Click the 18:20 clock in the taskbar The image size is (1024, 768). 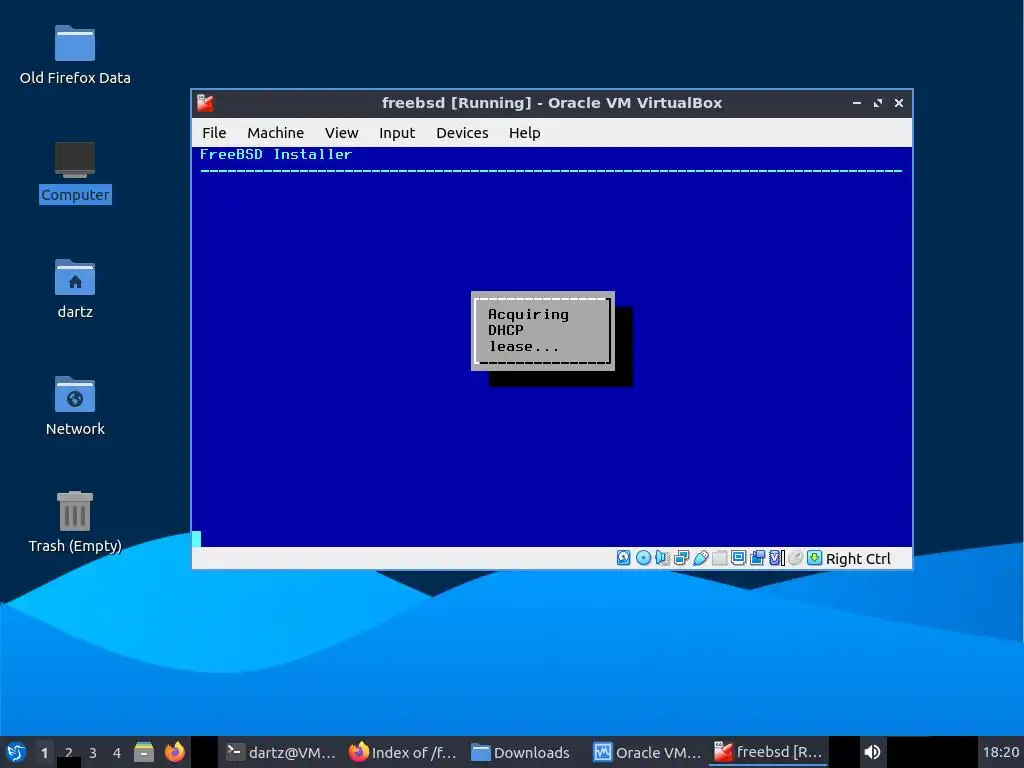coord(1000,752)
